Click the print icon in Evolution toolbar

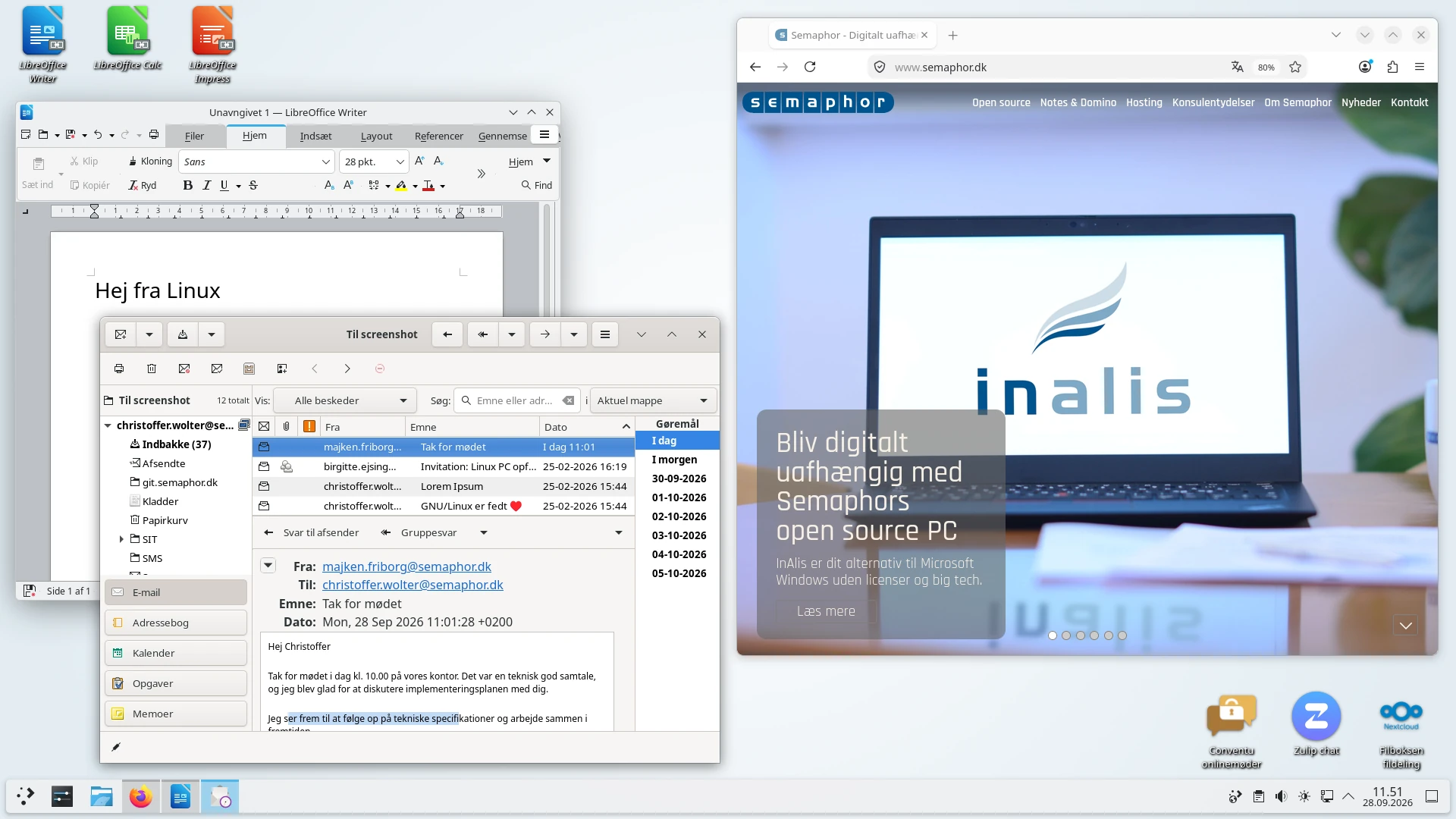click(119, 369)
